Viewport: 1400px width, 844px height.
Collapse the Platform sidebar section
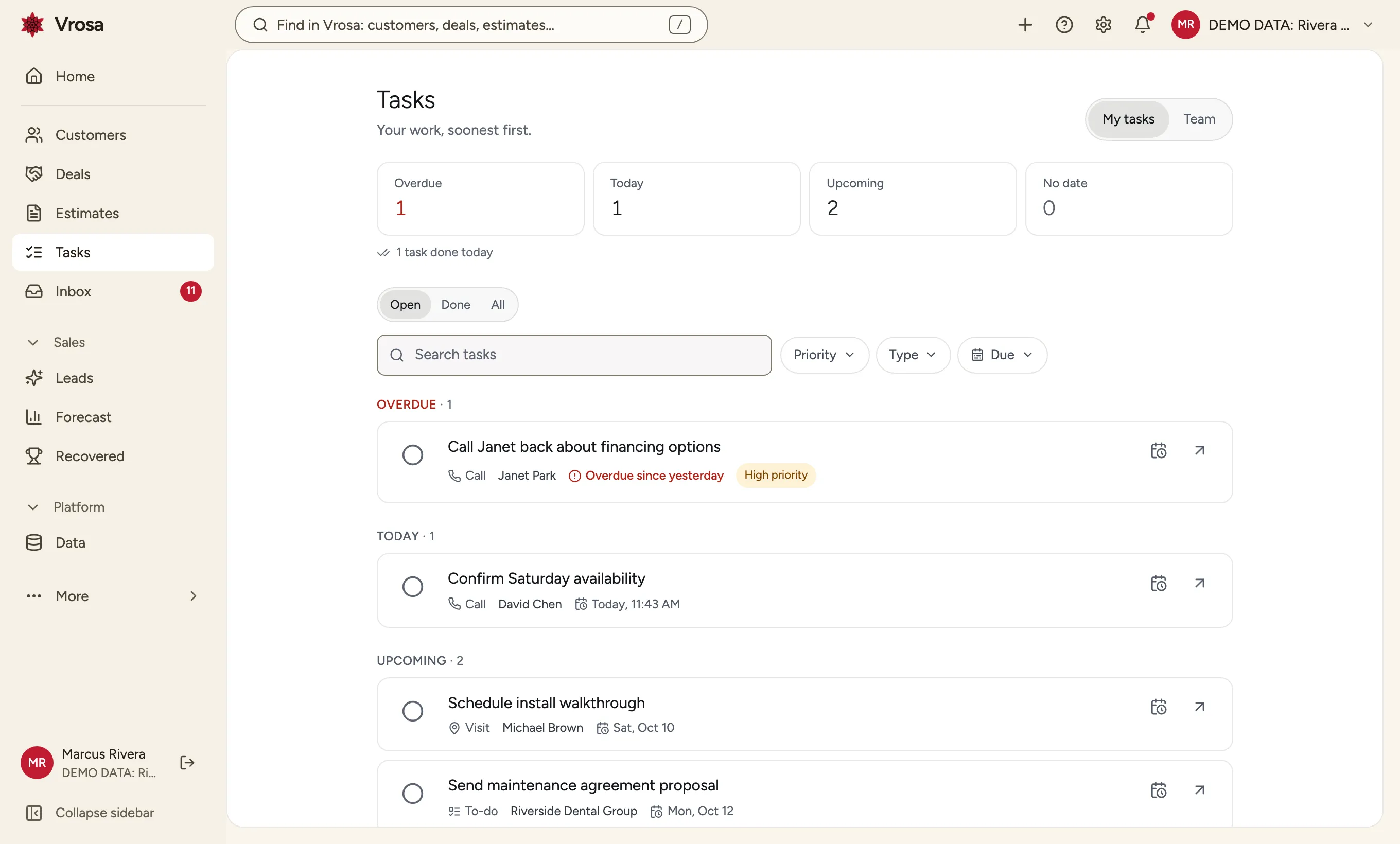point(65,507)
